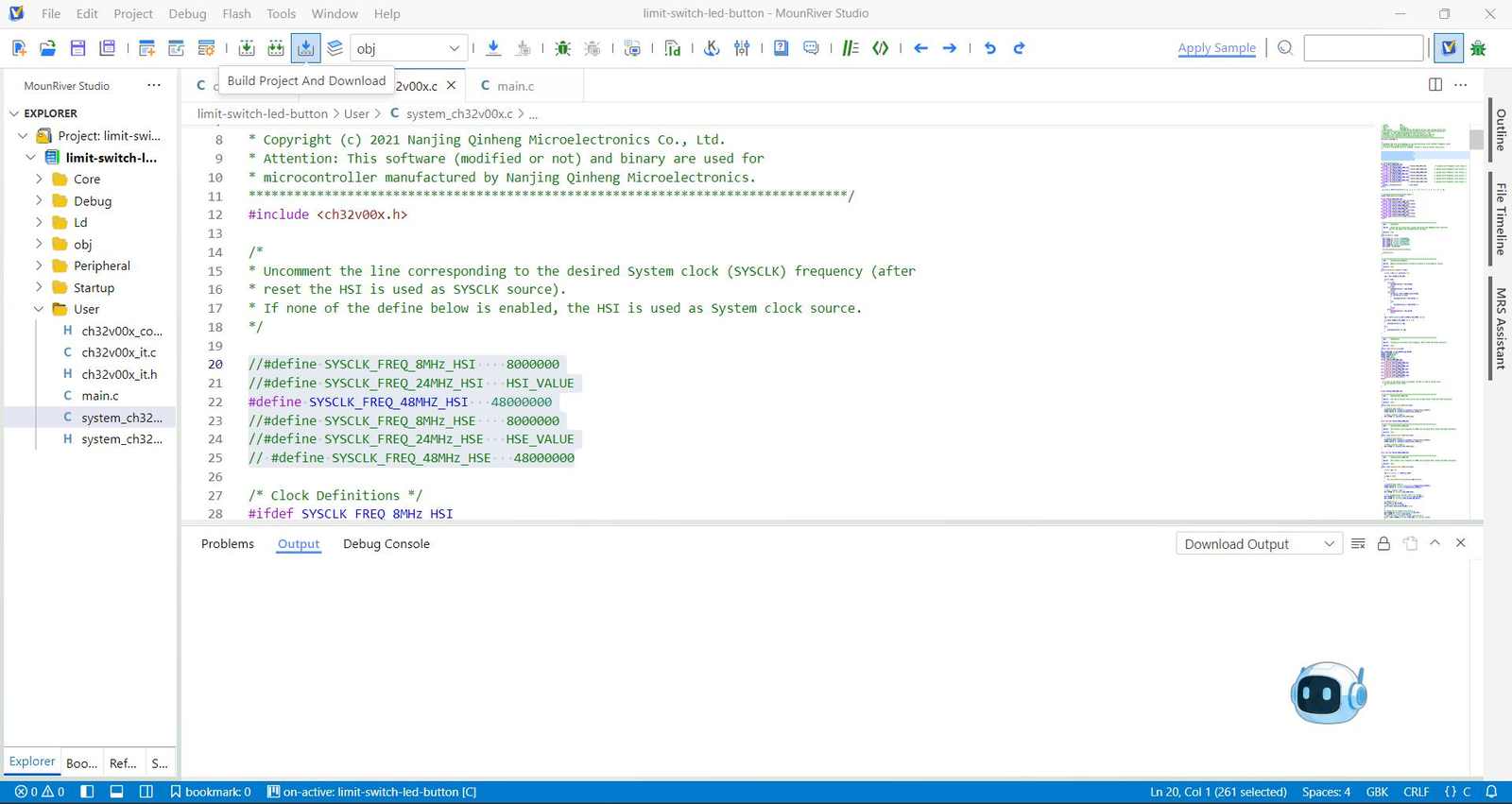The image size is (1512, 804).
Task: Toggle MounRiver logo button next to search box
Action: [x=1449, y=48]
